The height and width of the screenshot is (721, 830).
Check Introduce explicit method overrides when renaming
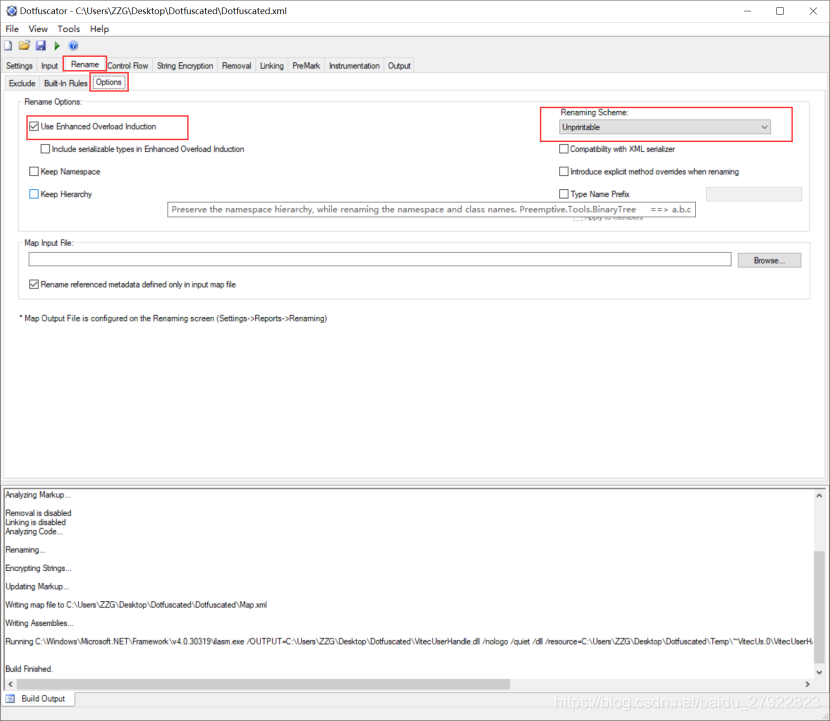pyautogui.click(x=564, y=172)
